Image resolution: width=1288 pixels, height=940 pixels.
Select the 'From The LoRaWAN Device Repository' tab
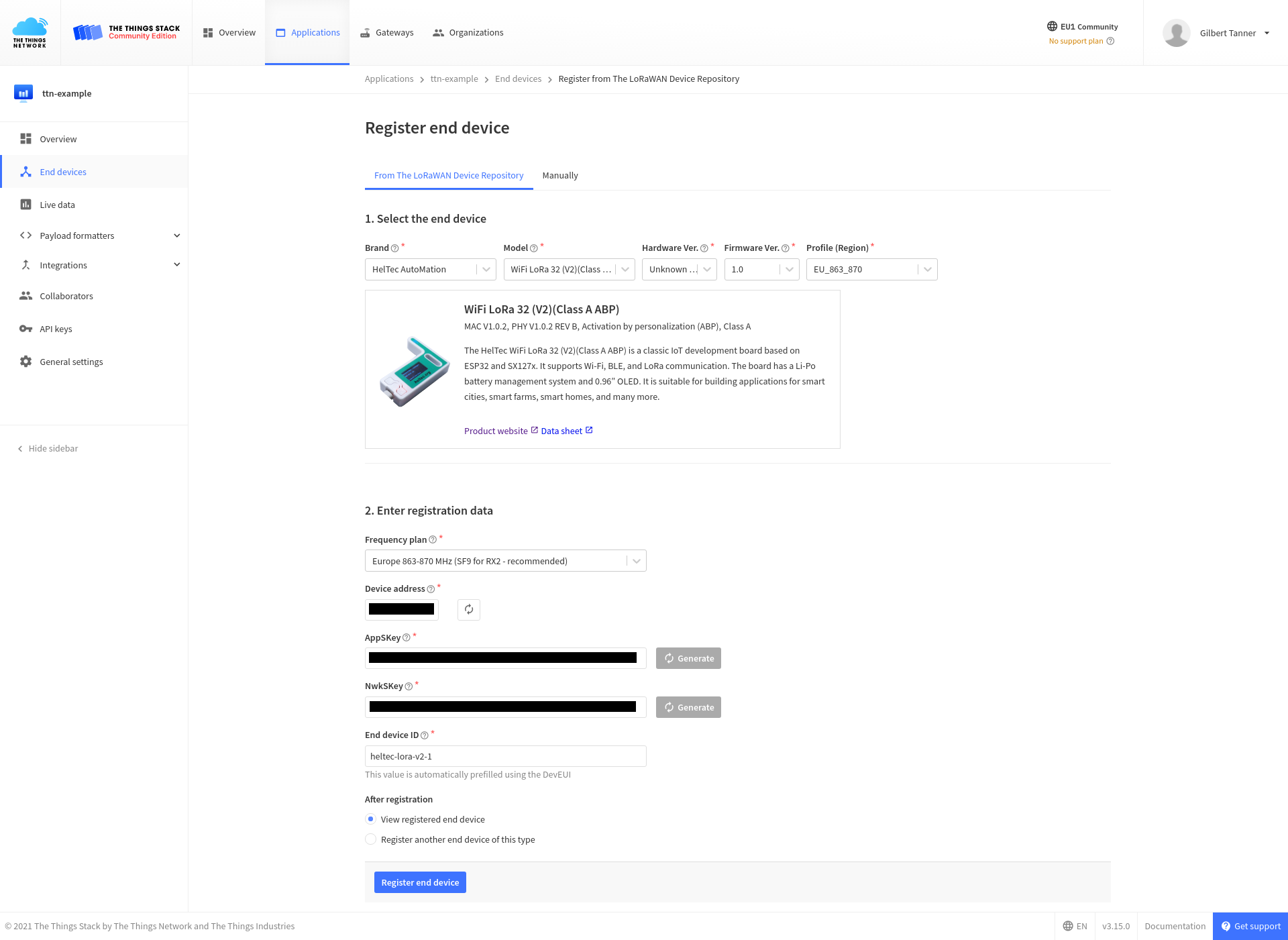tap(449, 175)
